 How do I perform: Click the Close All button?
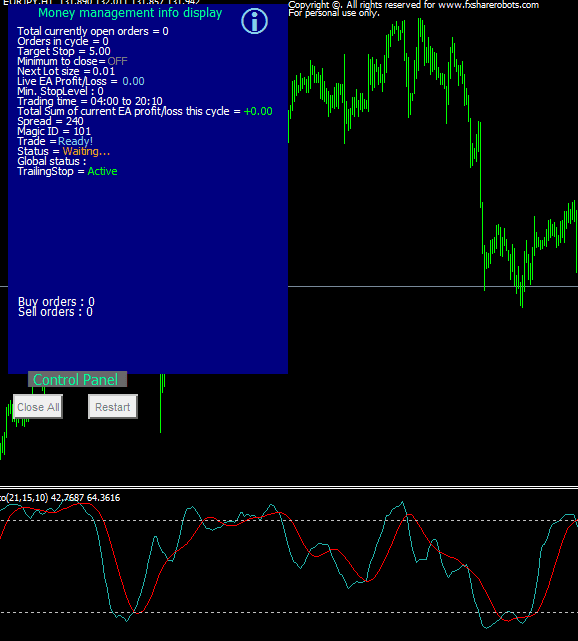coord(38,407)
